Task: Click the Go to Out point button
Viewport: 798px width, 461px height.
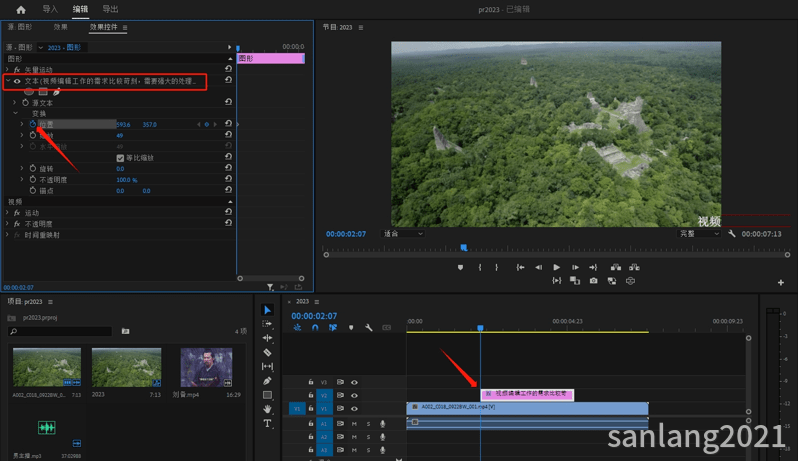Action: click(x=593, y=267)
